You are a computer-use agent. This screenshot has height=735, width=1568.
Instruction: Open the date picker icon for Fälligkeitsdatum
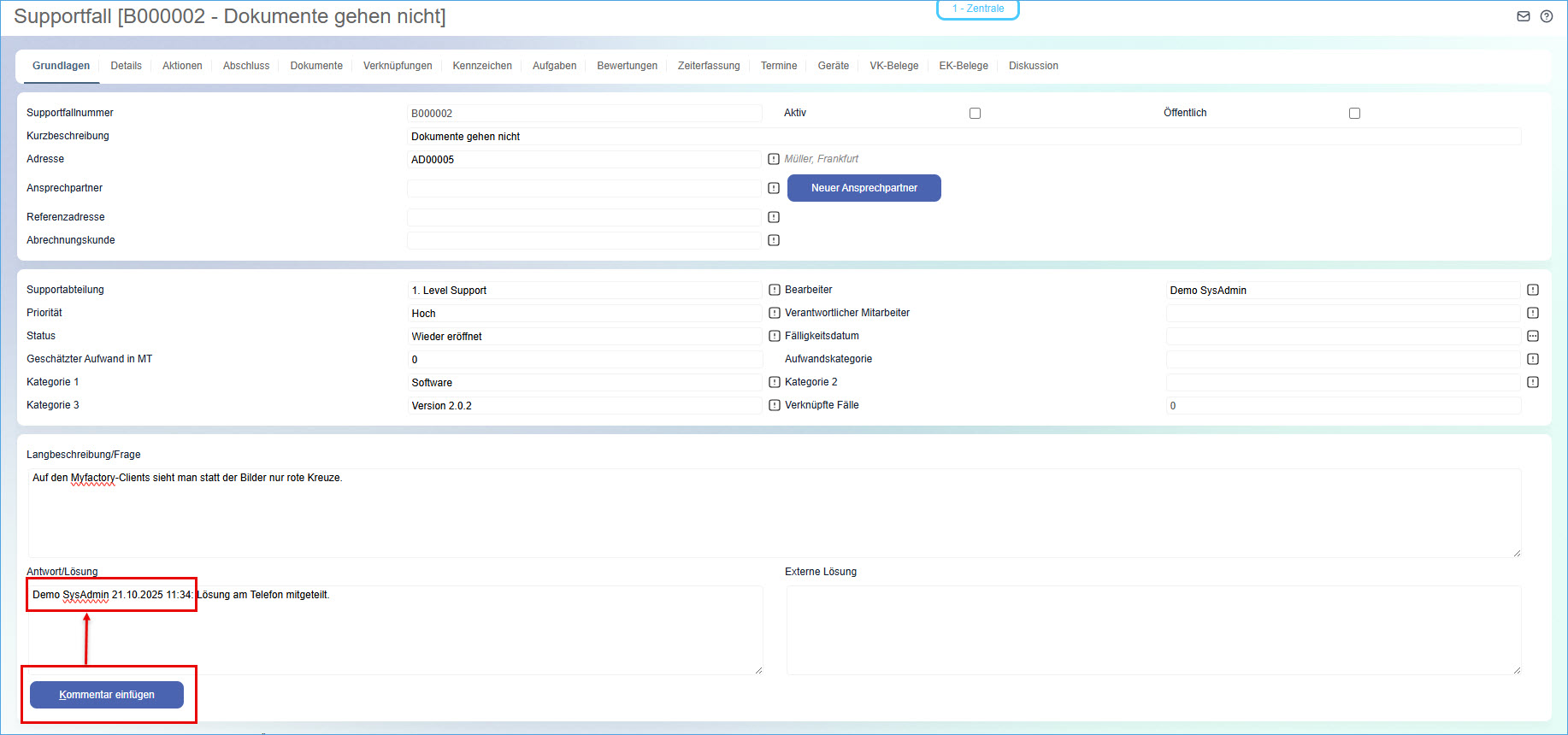coord(1533,336)
